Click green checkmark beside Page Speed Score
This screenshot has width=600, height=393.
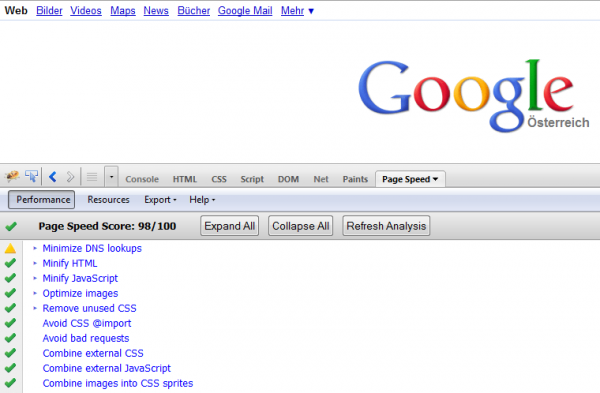pyautogui.click(x=11, y=226)
